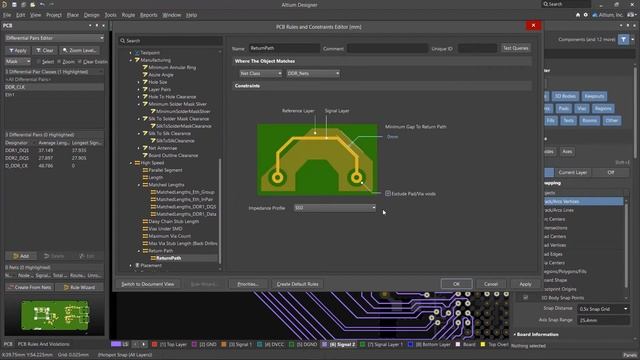Click Switch to Document View button
Screen dimensions: 640x360
click(x=148, y=284)
